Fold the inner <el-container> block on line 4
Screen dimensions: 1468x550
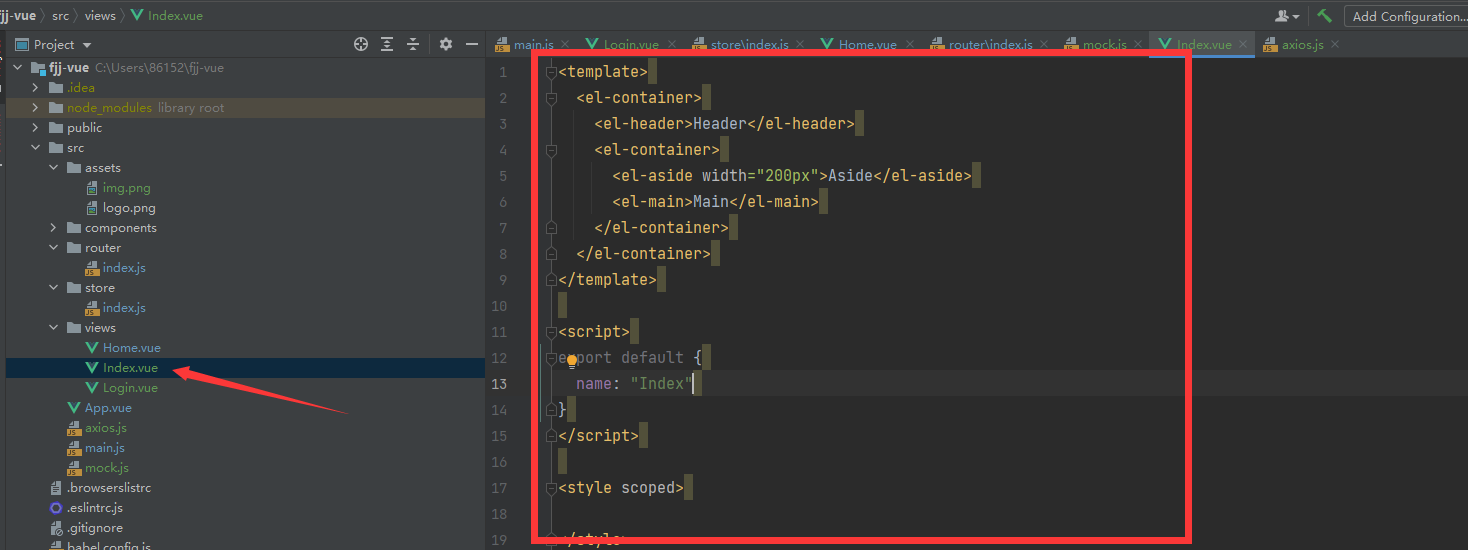click(550, 150)
